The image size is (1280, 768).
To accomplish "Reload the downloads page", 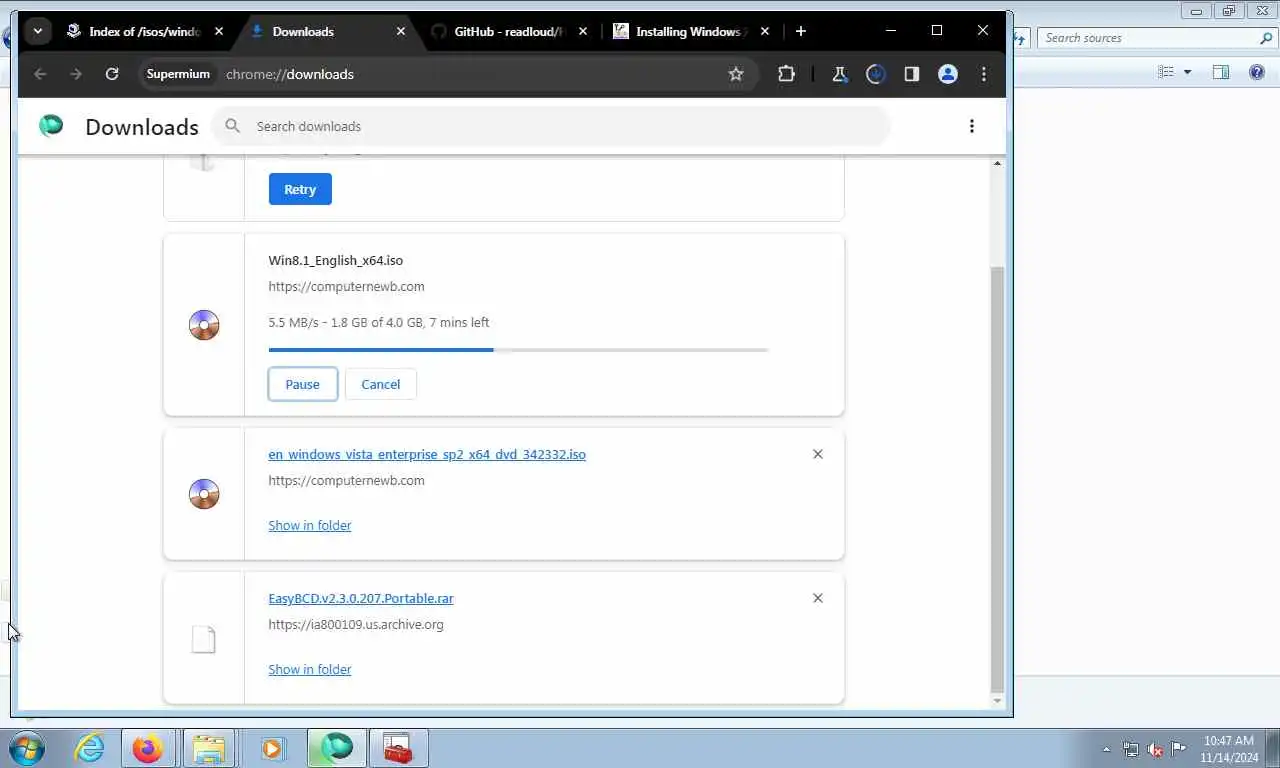I will pyautogui.click(x=112, y=74).
